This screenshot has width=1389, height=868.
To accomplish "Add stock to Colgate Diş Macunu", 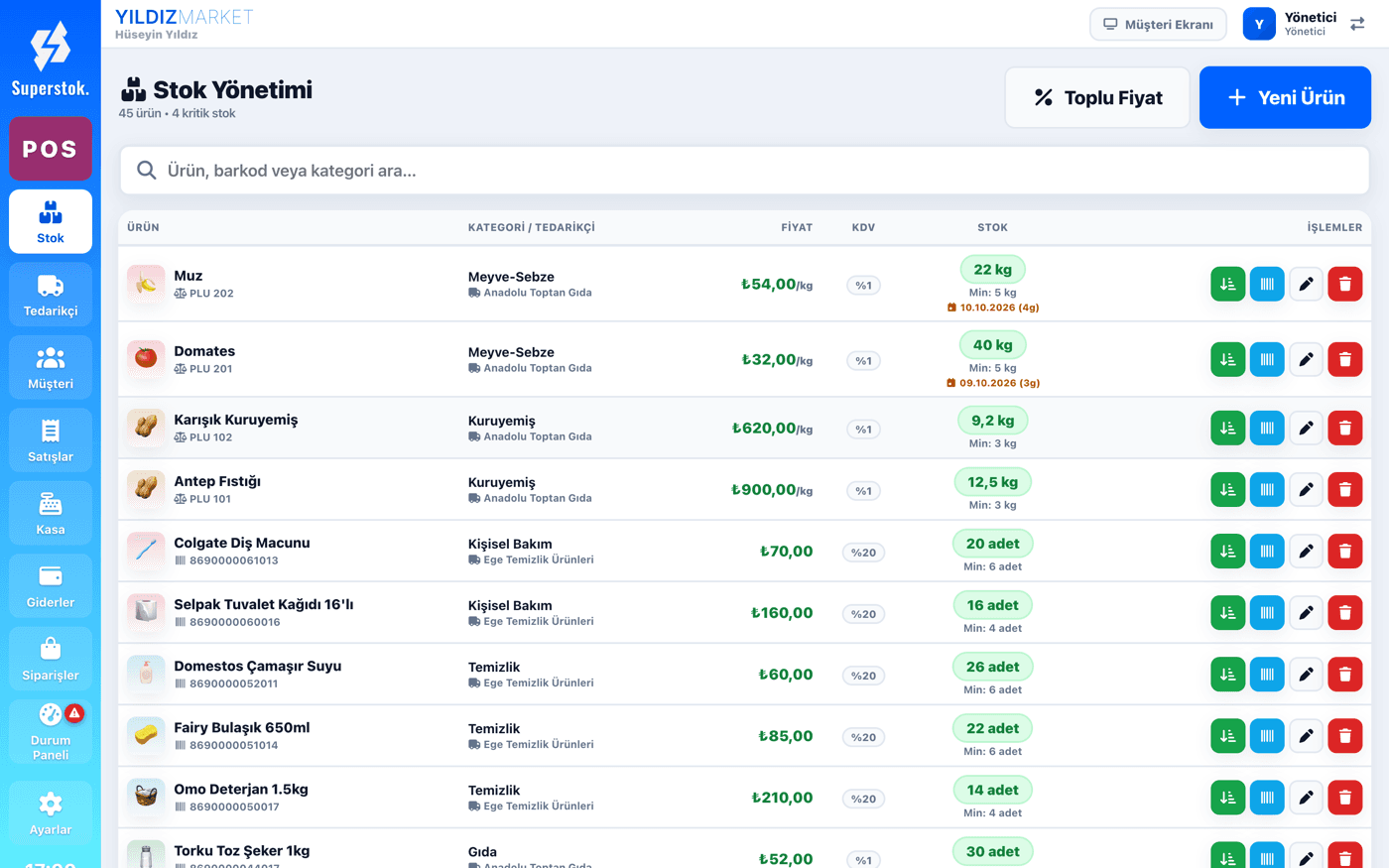I will 1228,551.
